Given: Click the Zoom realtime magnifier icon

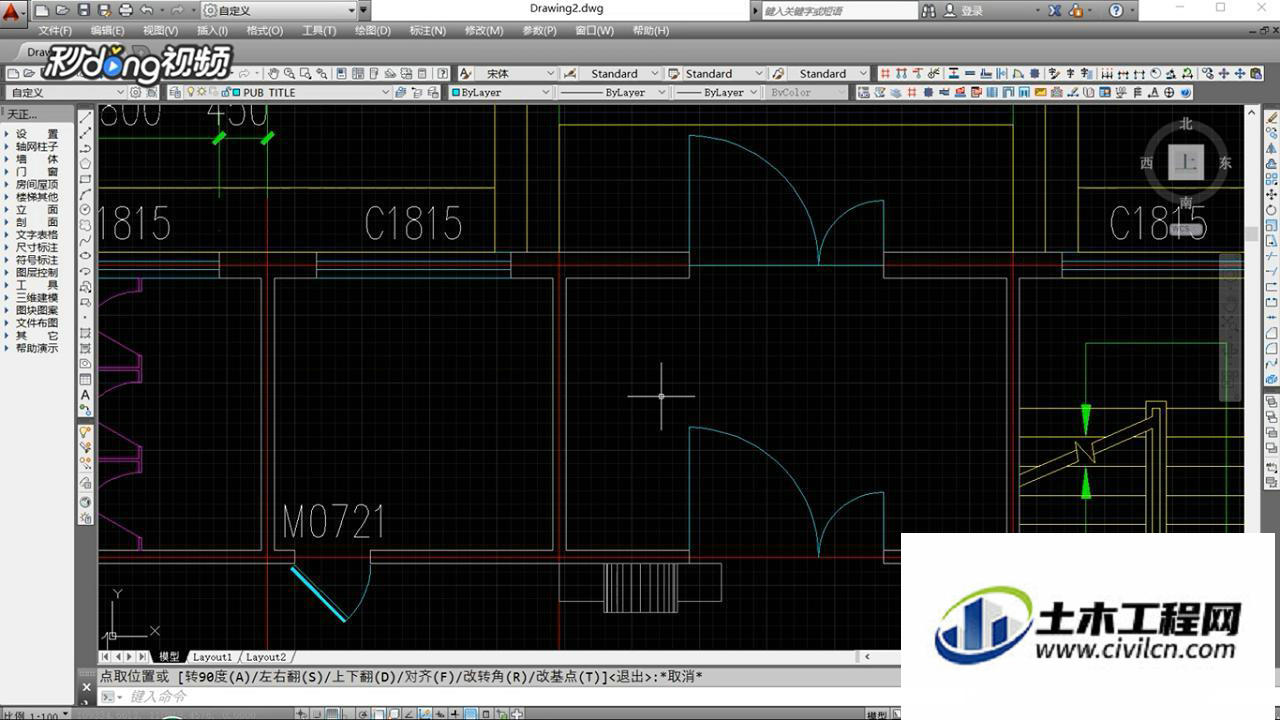Looking at the screenshot, I should (x=289, y=73).
